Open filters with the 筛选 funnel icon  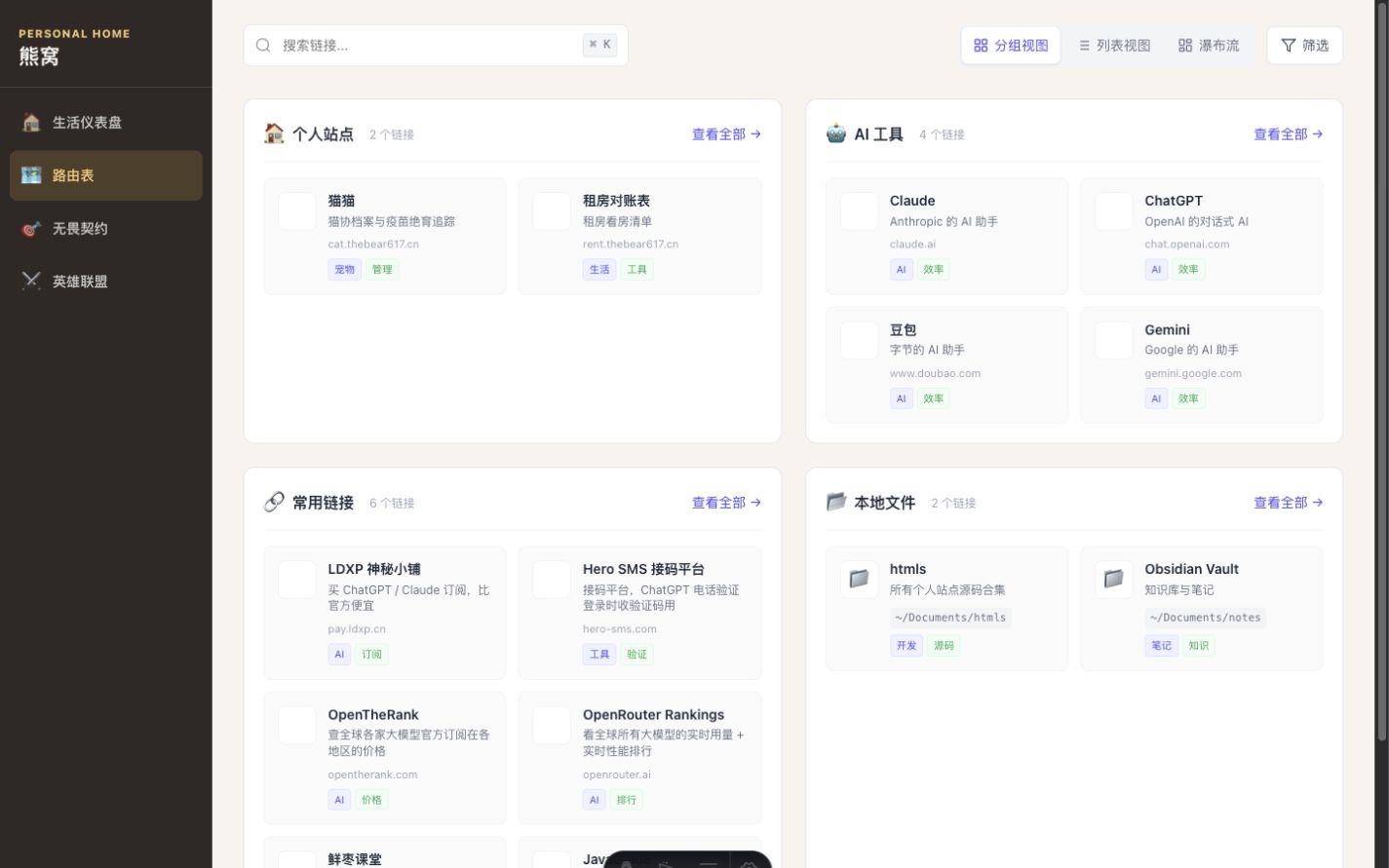[x=1289, y=45]
